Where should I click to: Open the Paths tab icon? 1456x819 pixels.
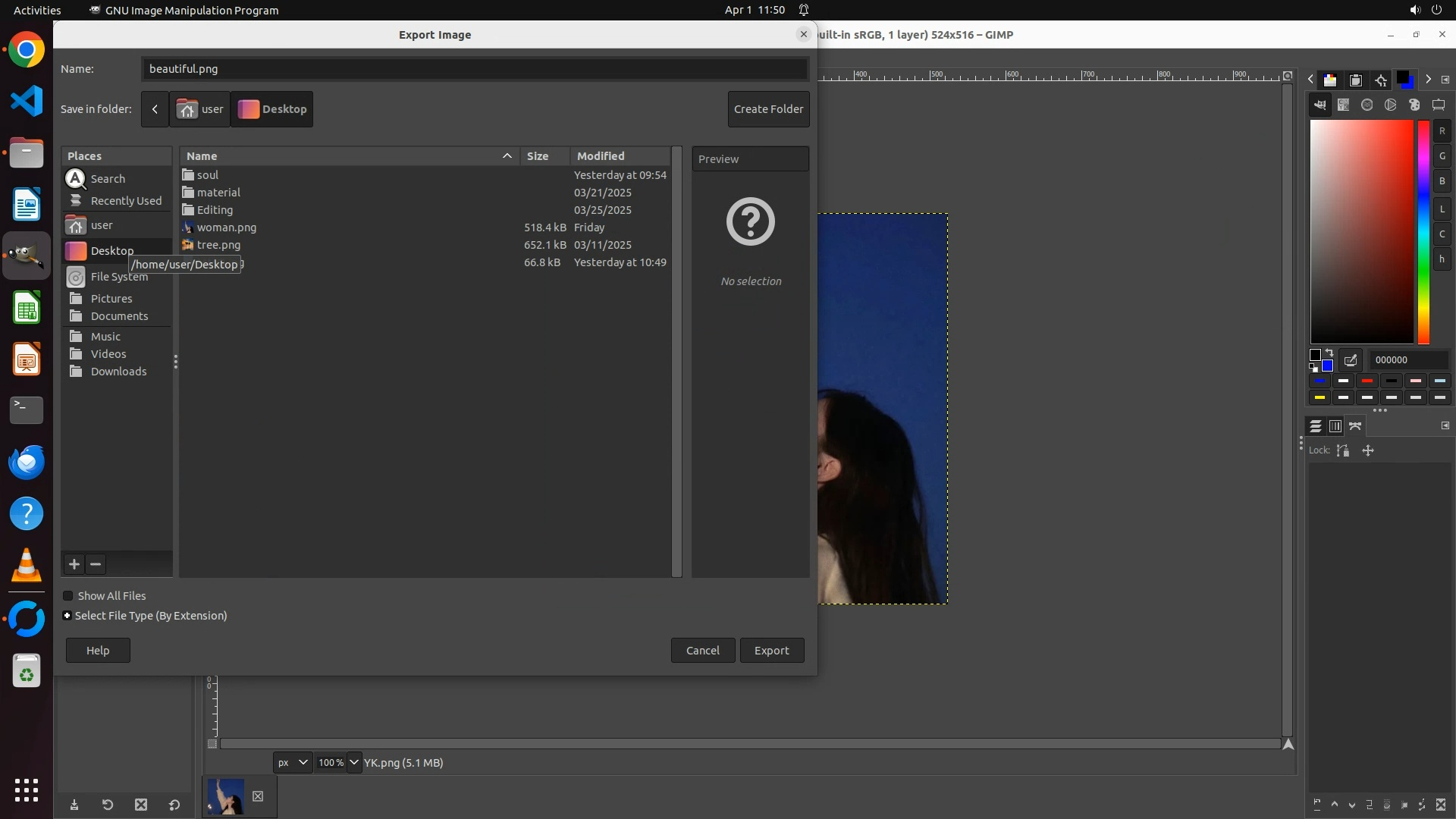pos(1356,426)
